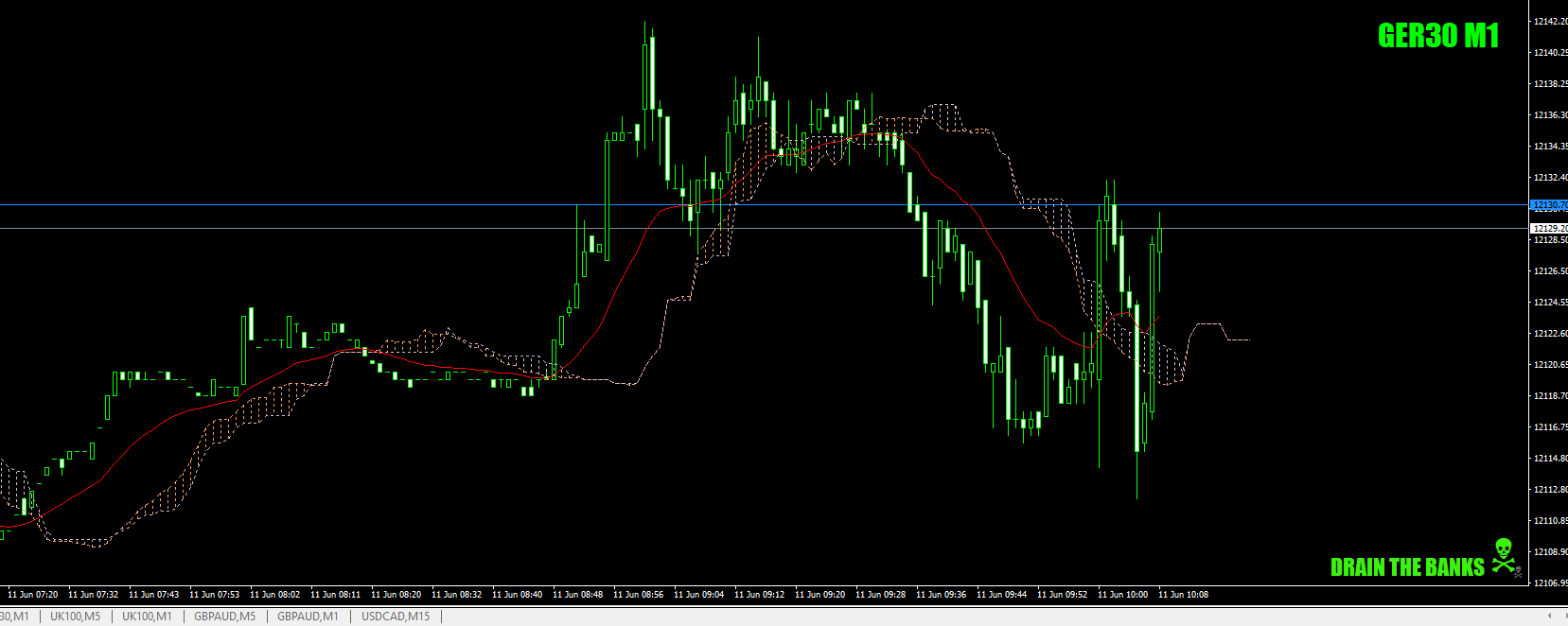Select the USDCAD,M15 chart tab
The image size is (1568, 626).
point(396,617)
